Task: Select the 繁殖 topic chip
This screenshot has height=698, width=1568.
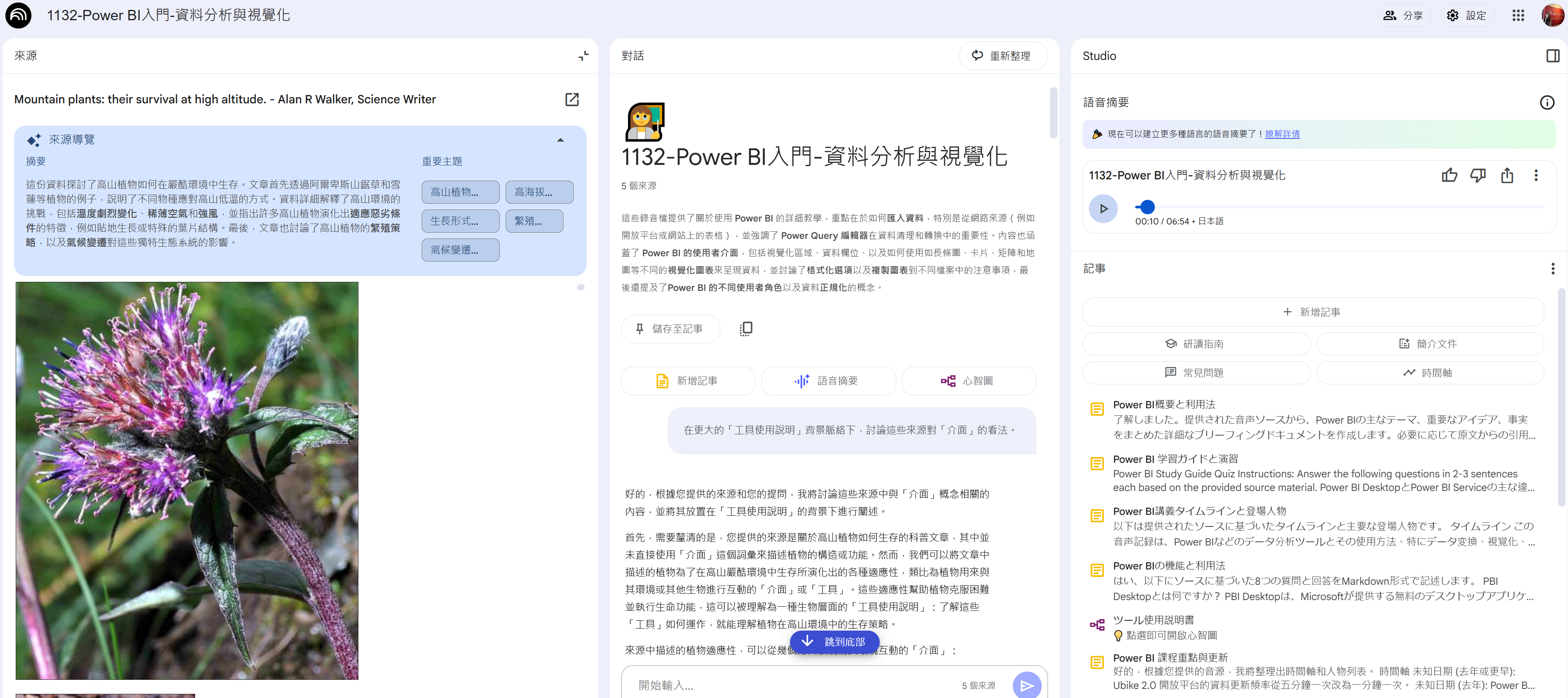Action: coord(534,221)
